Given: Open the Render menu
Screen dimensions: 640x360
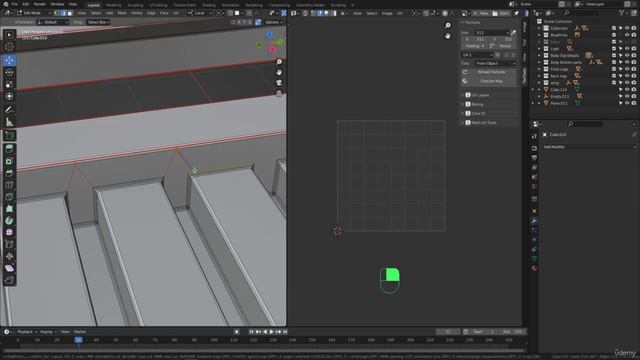Looking at the screenshot, I should (40, 4).
